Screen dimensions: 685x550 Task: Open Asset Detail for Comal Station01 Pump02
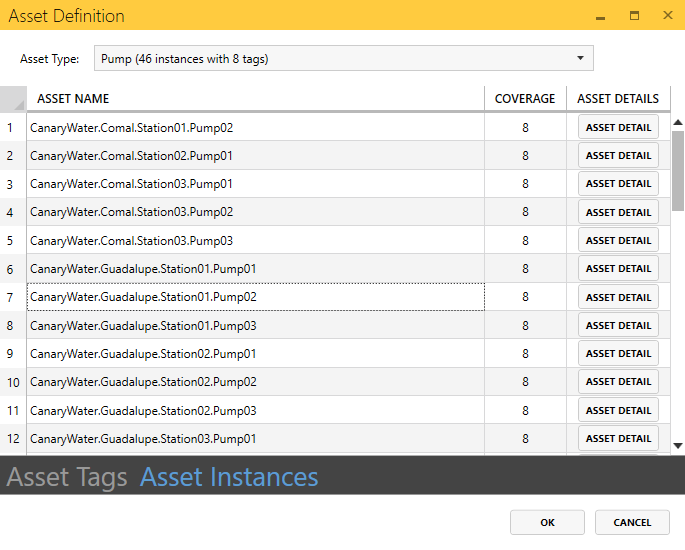[618, 127]
